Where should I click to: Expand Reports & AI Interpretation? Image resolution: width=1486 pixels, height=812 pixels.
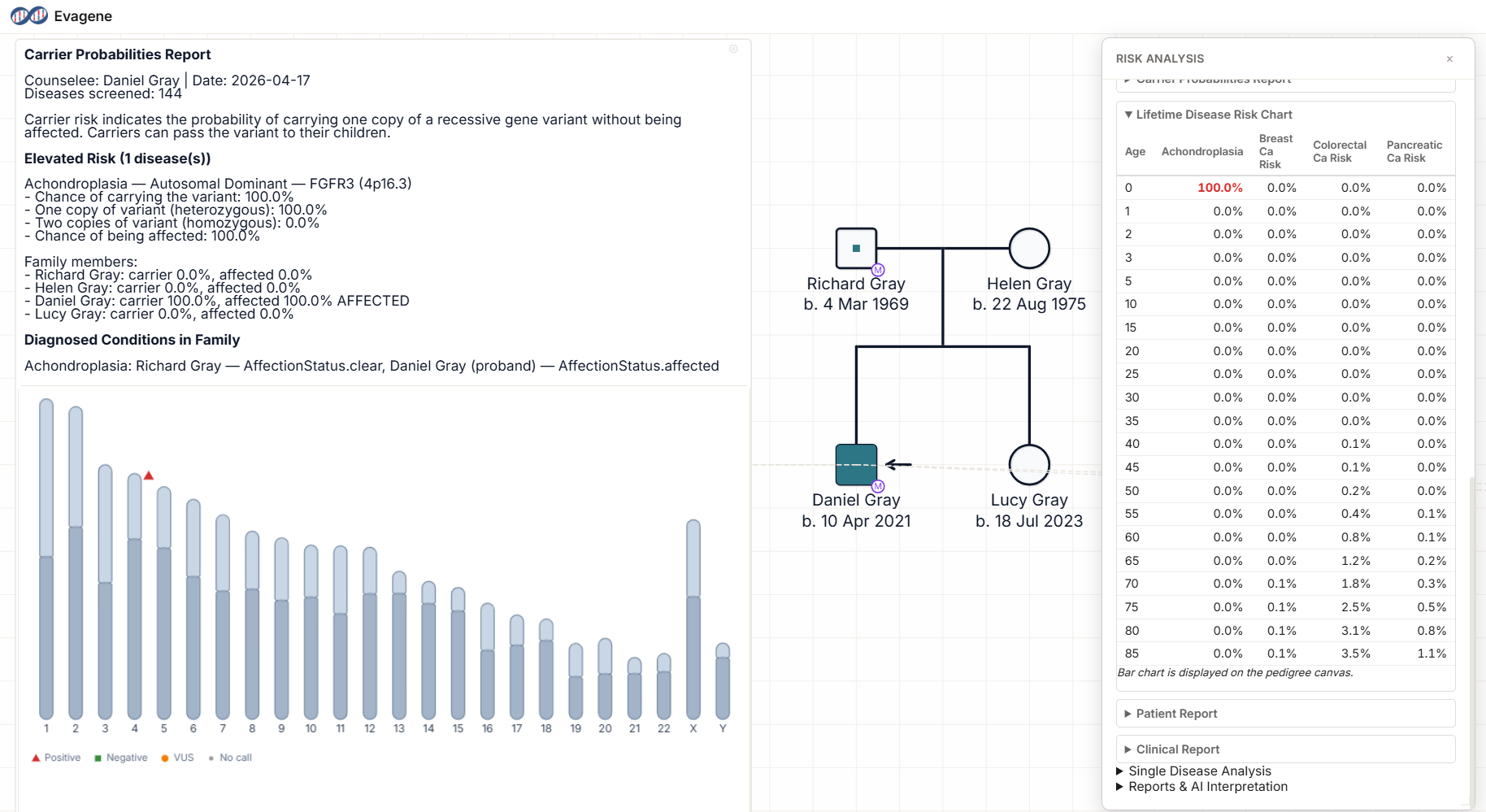click(1207, 787)
